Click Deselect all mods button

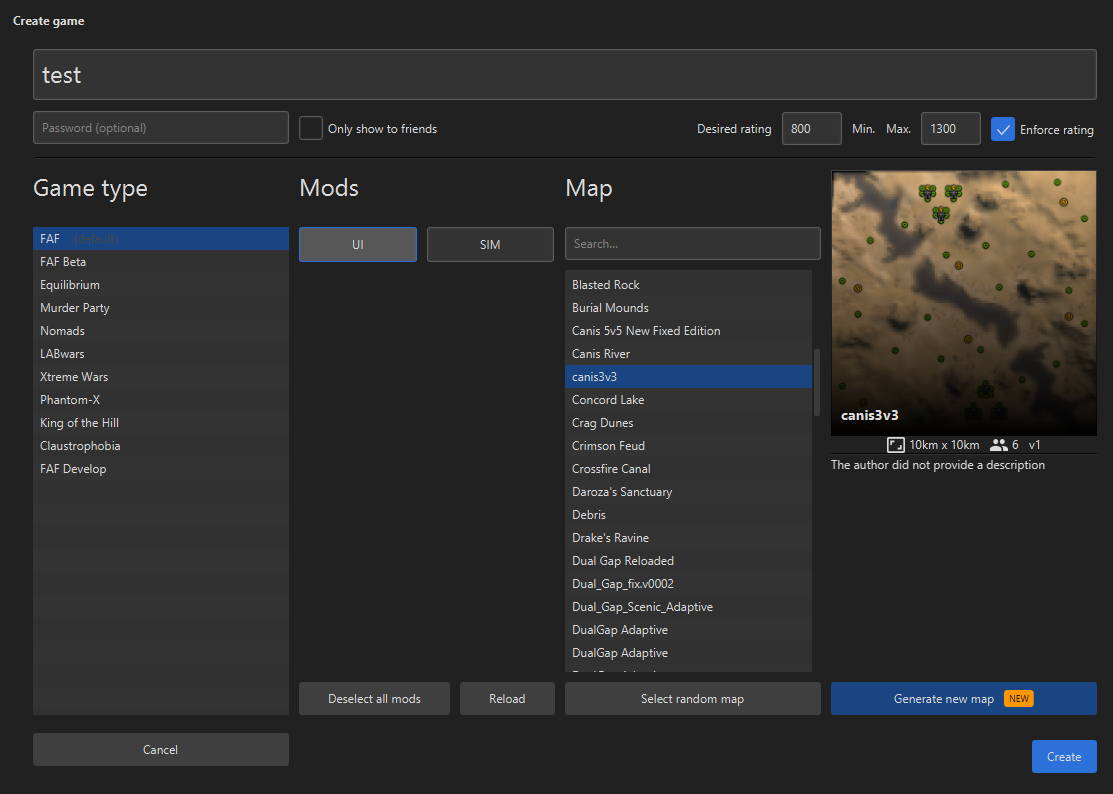point(374,699)
